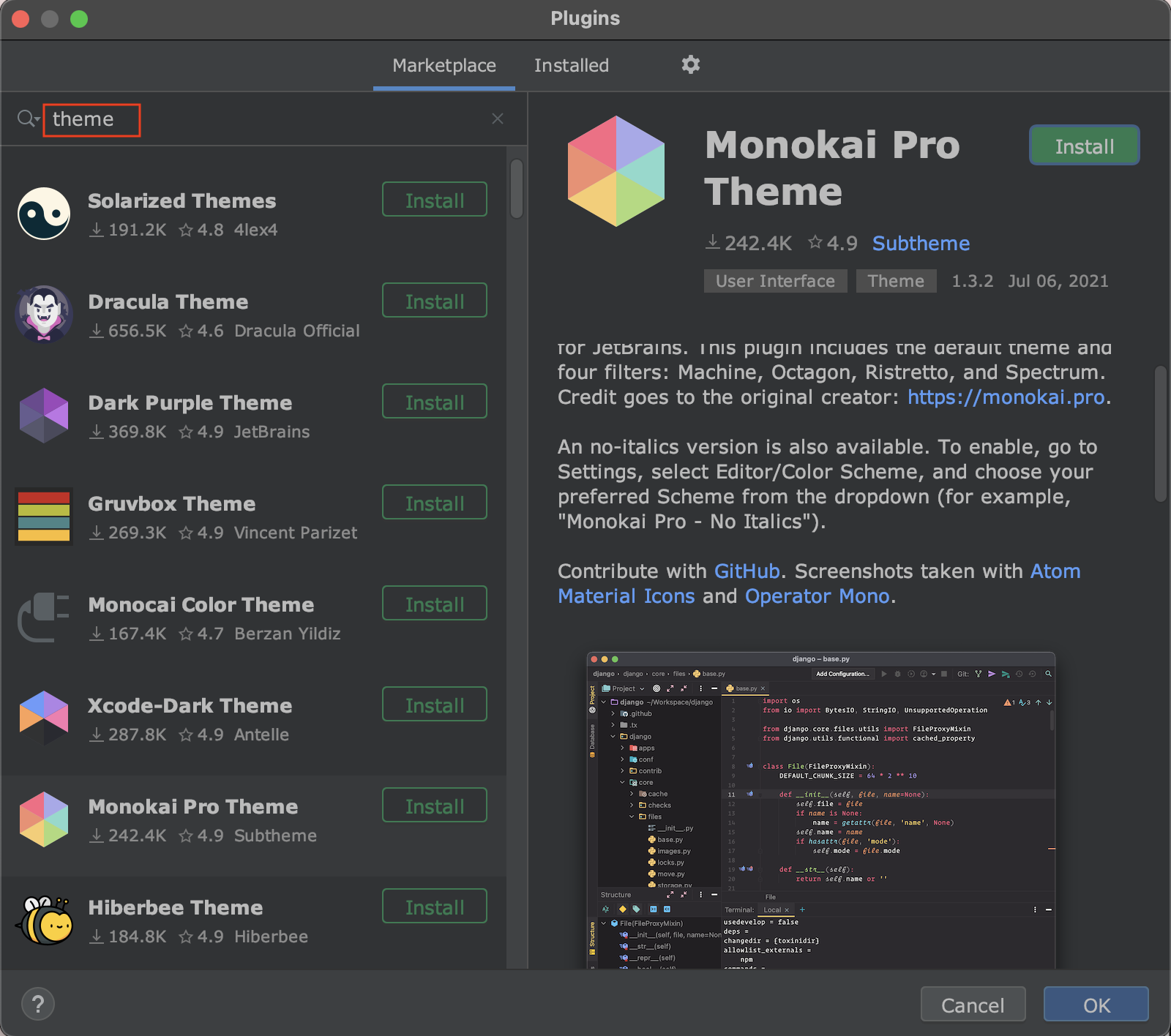1171x1036 pixels.
Task: Open the GitHub contribute link
Action: (747, 571)
